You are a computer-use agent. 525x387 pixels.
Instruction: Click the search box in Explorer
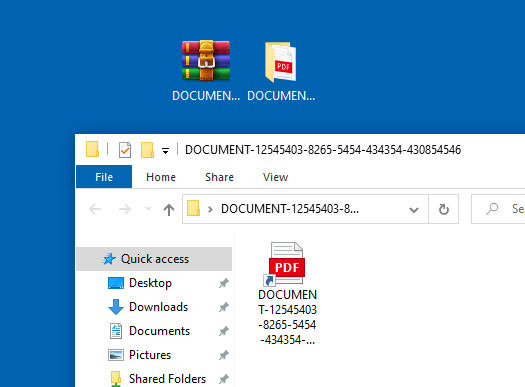point(498,209)
